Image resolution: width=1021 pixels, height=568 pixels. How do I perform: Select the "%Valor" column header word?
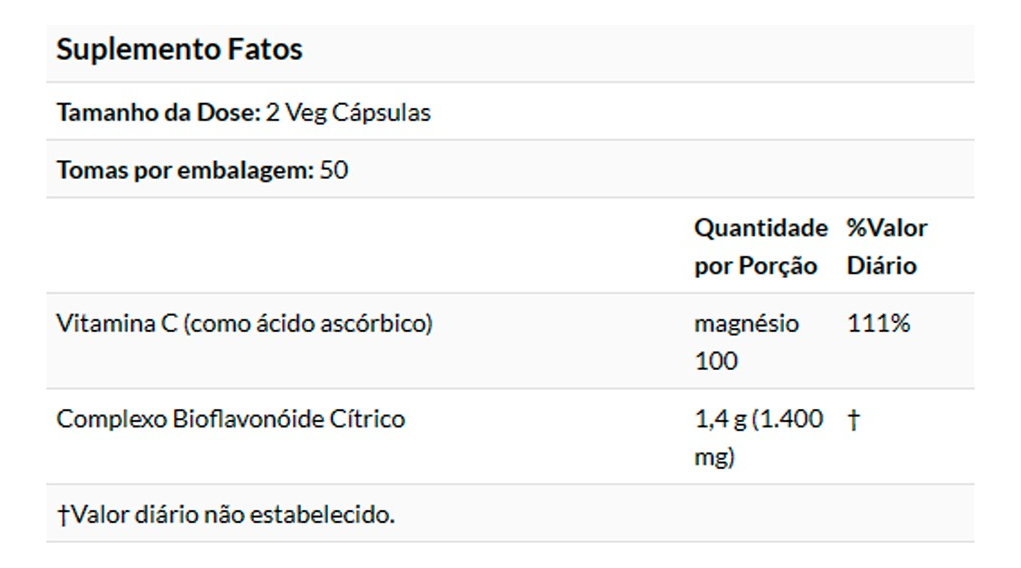[887, 228]
